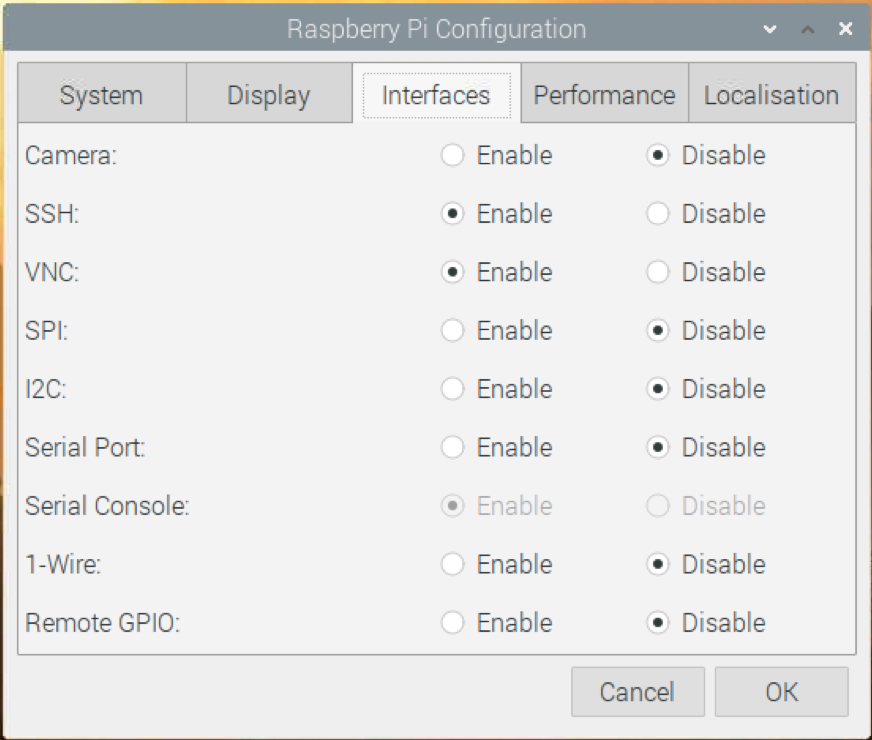The image size is (872, 740).
Task: Open the Display tab
Action: click(268, 94)
